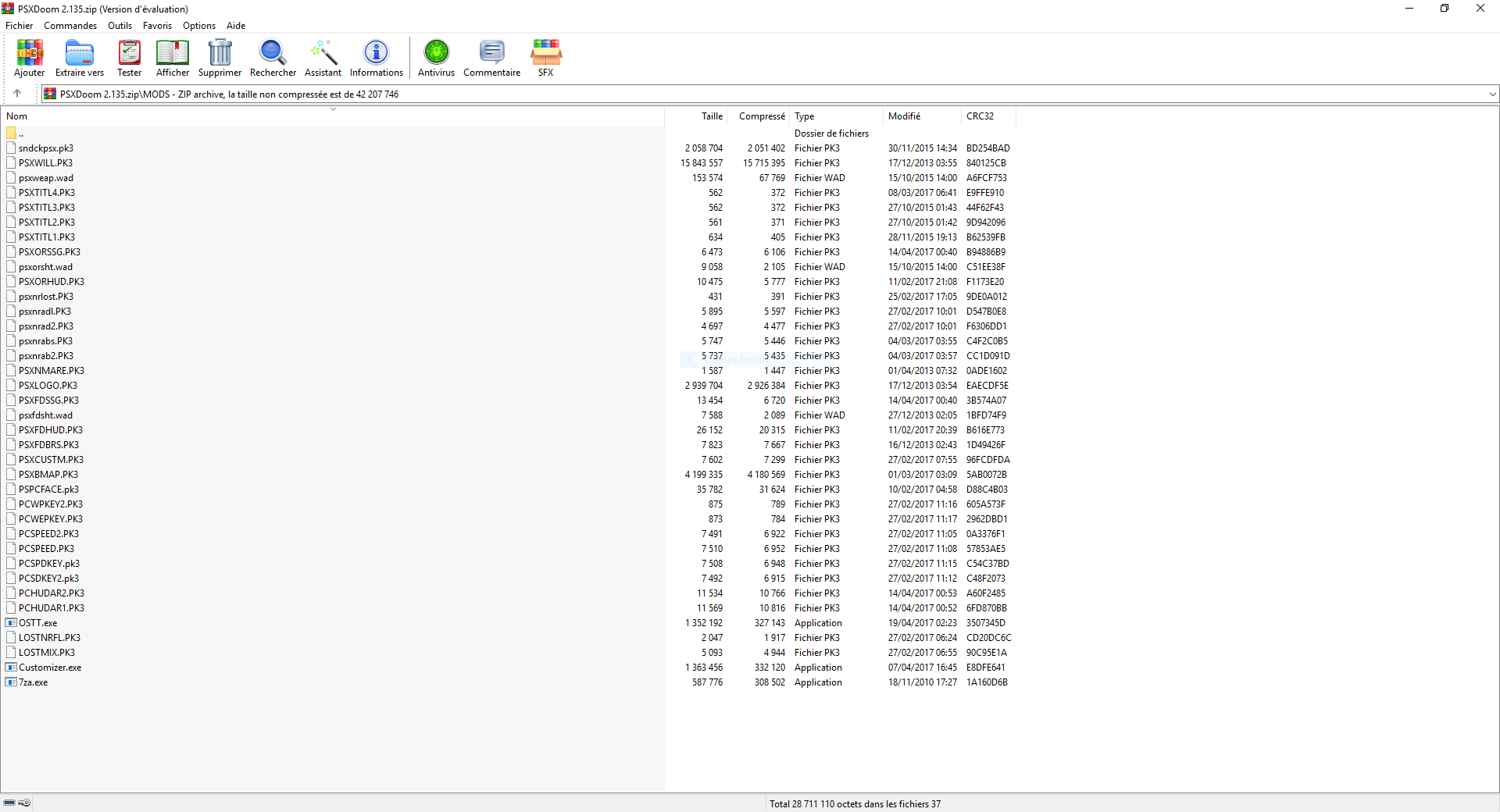Sort by the CRC32 column header

tap(989, 116)
